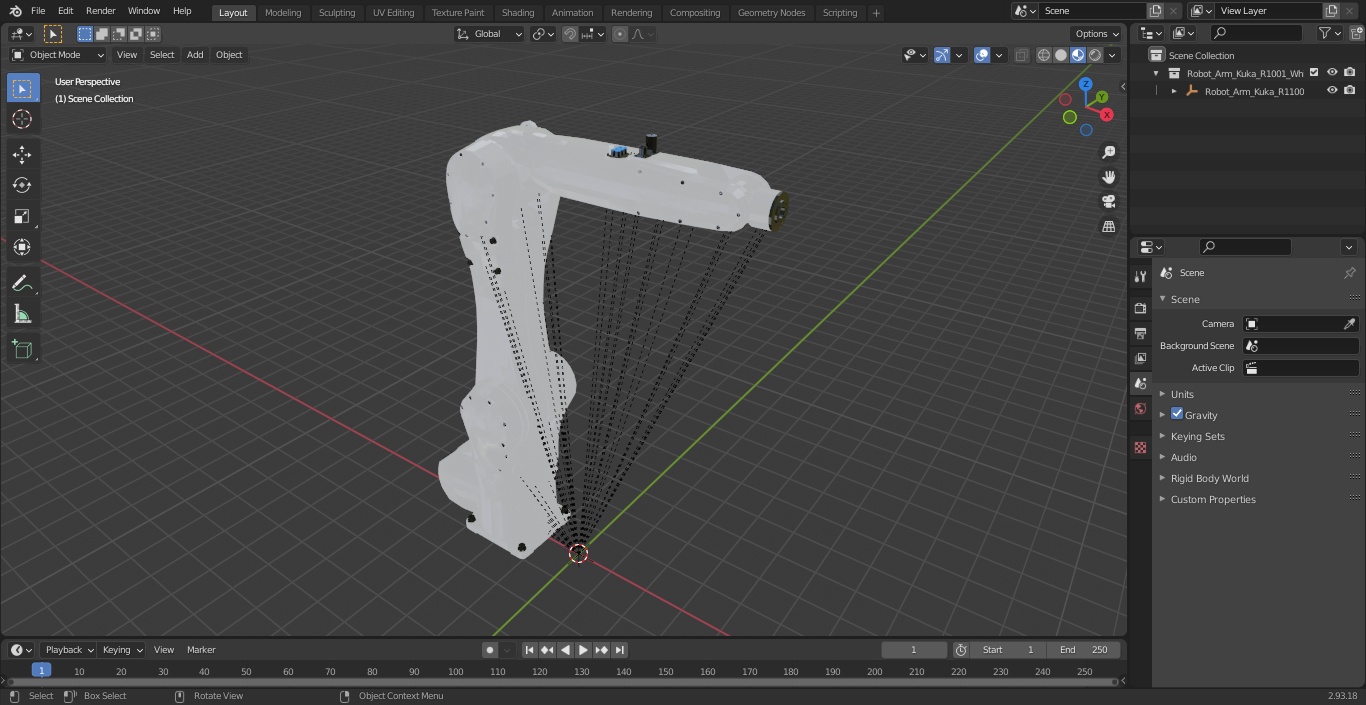Image resolution: width=1366 pixels, height=705 pixels.
Task: Open the File menu
Action: 38,11
